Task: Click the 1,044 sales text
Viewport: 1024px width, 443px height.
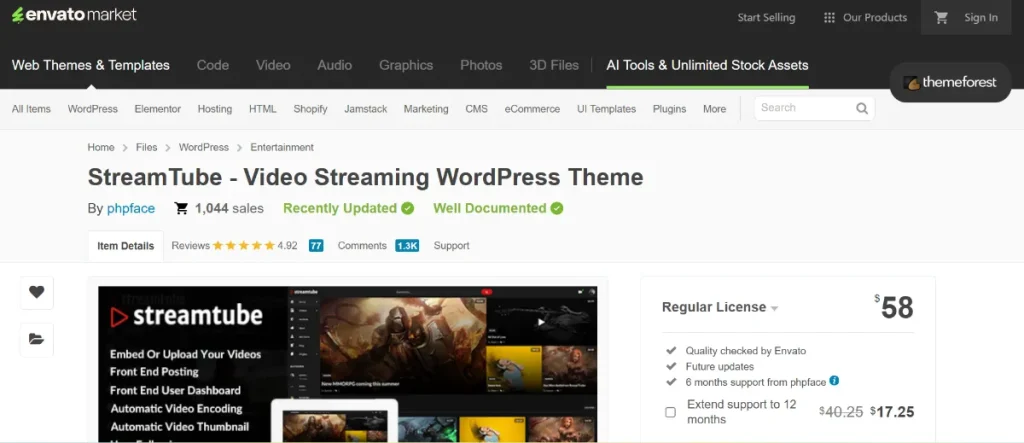Action: point(229,208)
